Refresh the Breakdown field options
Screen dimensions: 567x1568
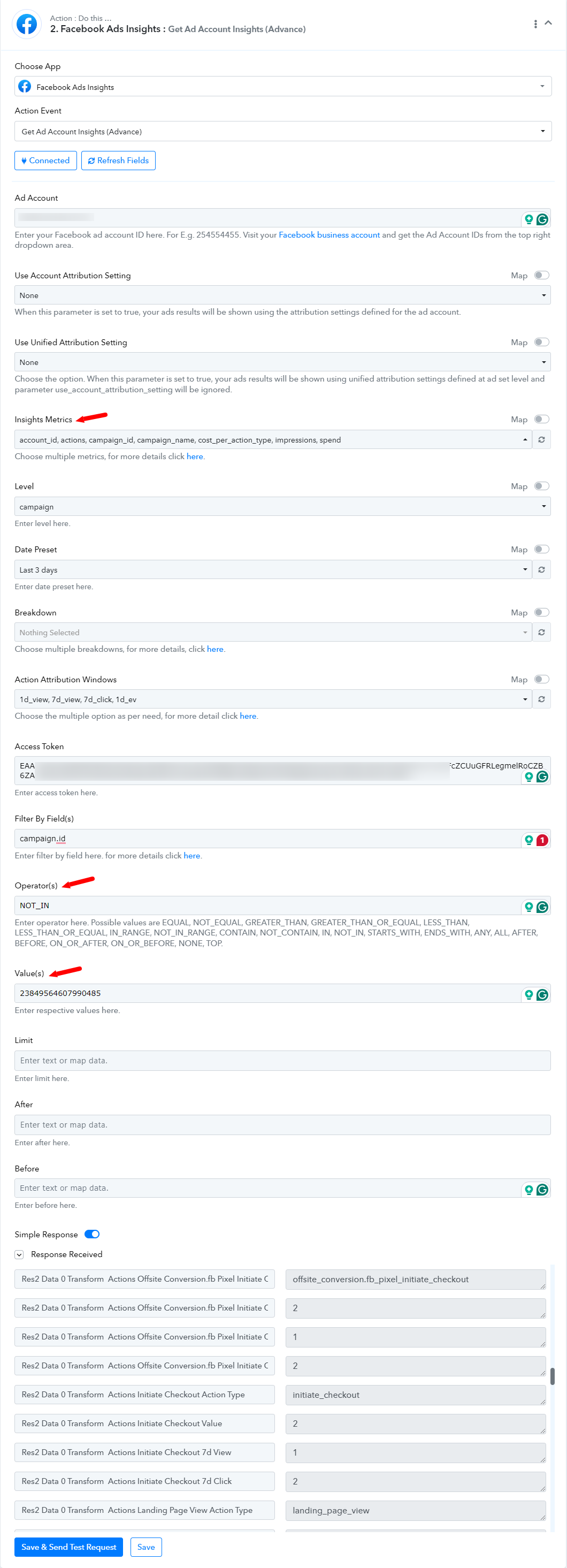point(541,633)
